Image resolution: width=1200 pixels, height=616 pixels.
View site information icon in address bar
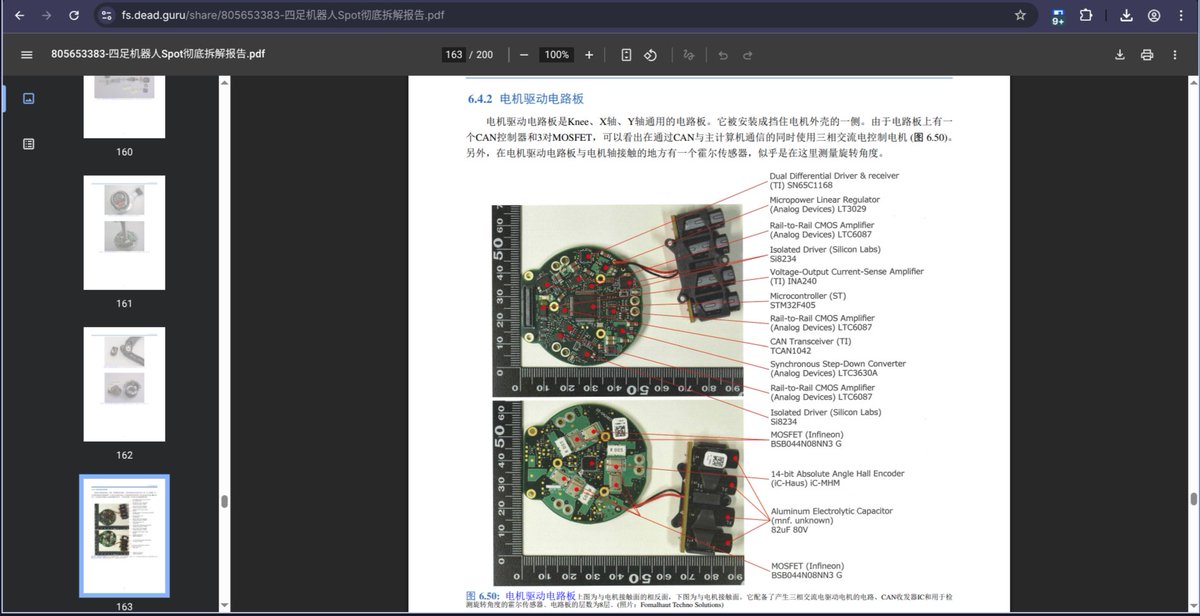click(108, 16)
